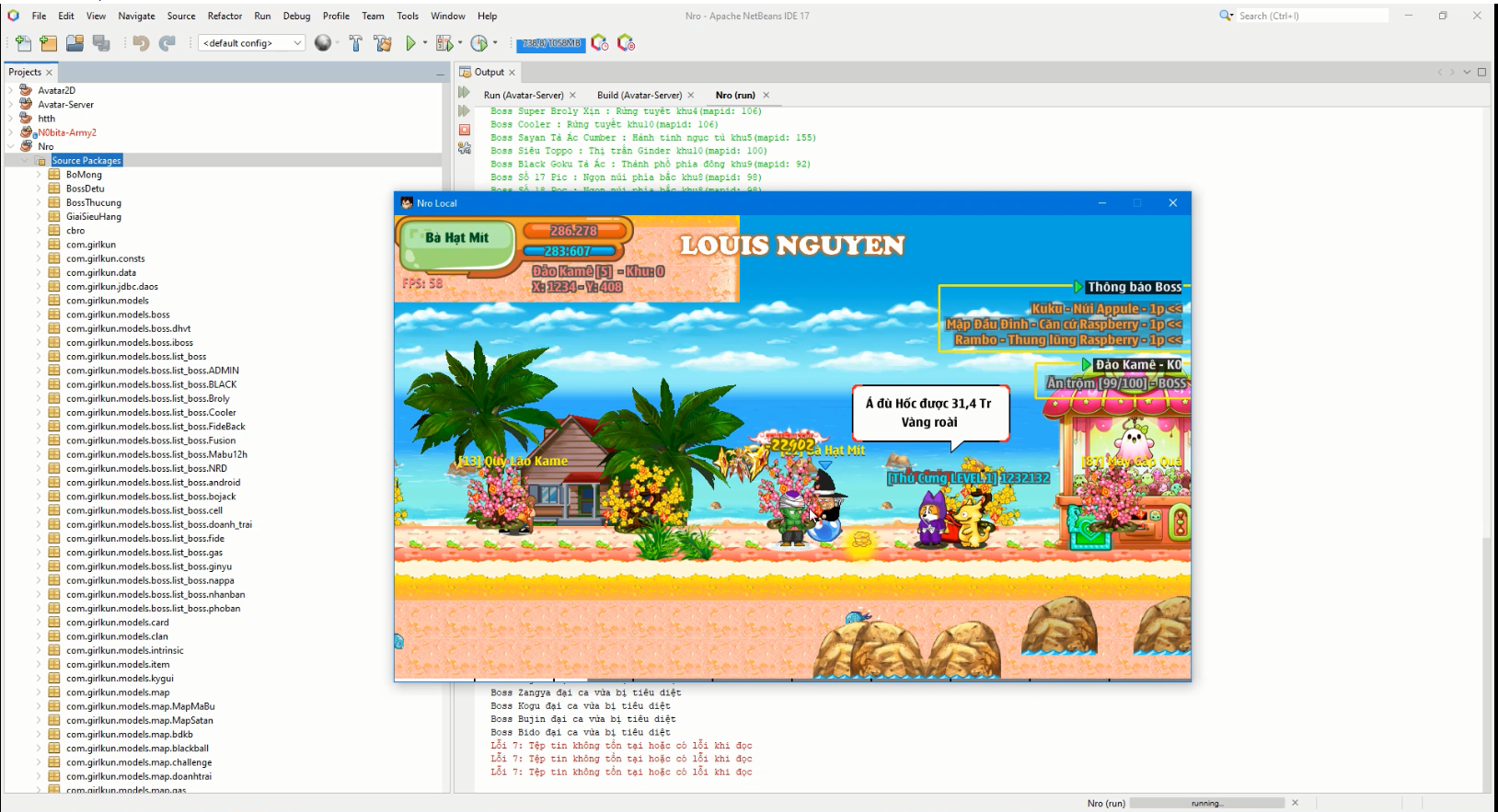Open the Profile Project dropdown arrow

click(x=495, y=43)
